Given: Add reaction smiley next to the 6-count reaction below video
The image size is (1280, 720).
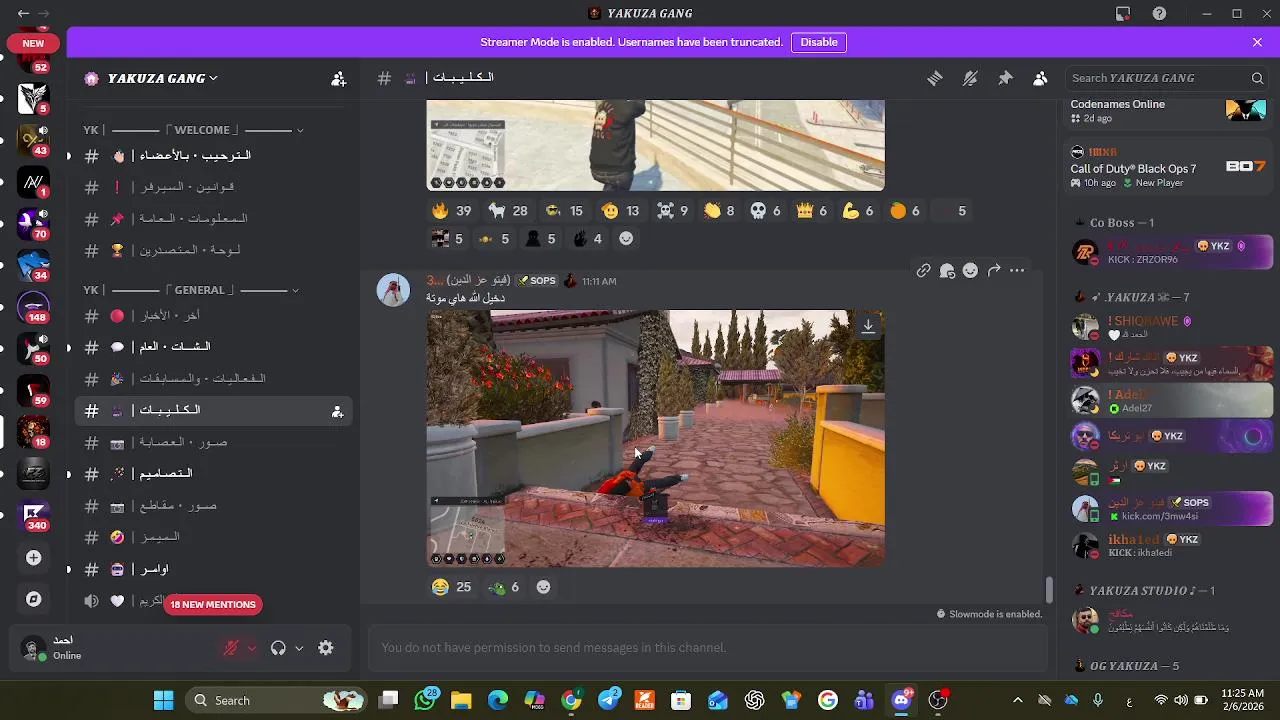Looking at the screenshot, I should point(543,587).
